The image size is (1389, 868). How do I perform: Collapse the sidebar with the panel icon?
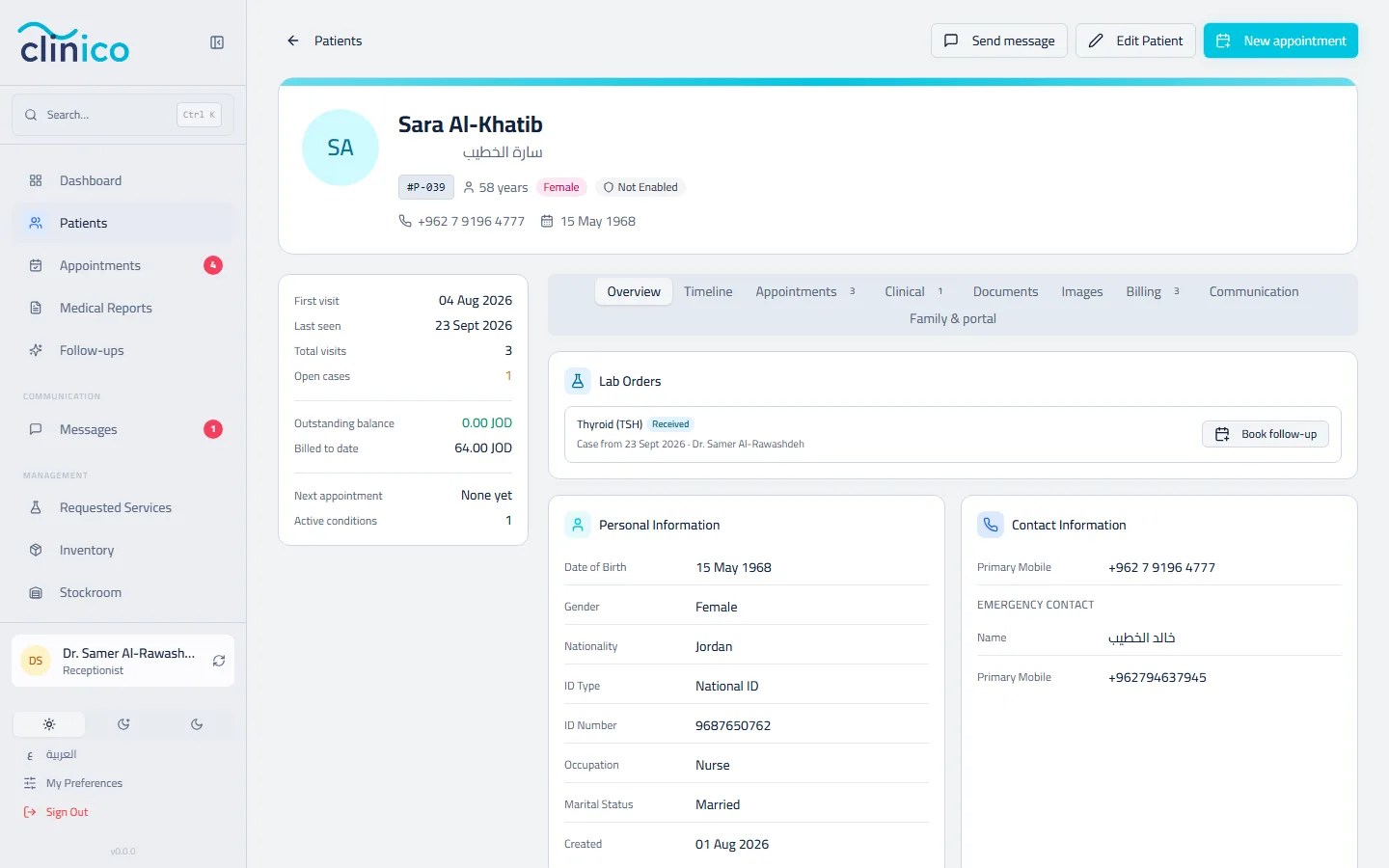tap(217, 42)
